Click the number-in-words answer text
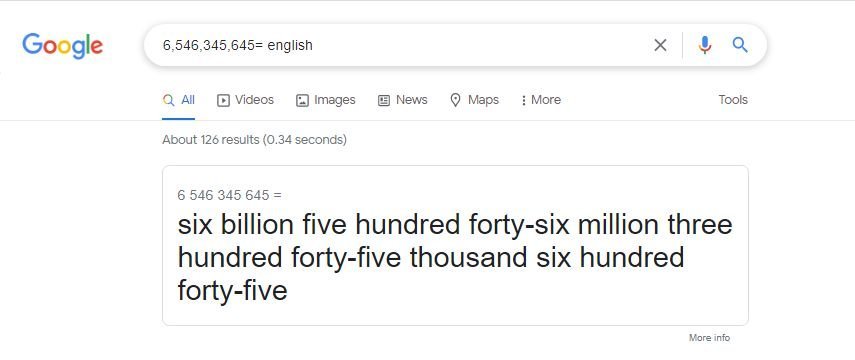Viewport: 855px width, 360px height. (x=455, y=257)
